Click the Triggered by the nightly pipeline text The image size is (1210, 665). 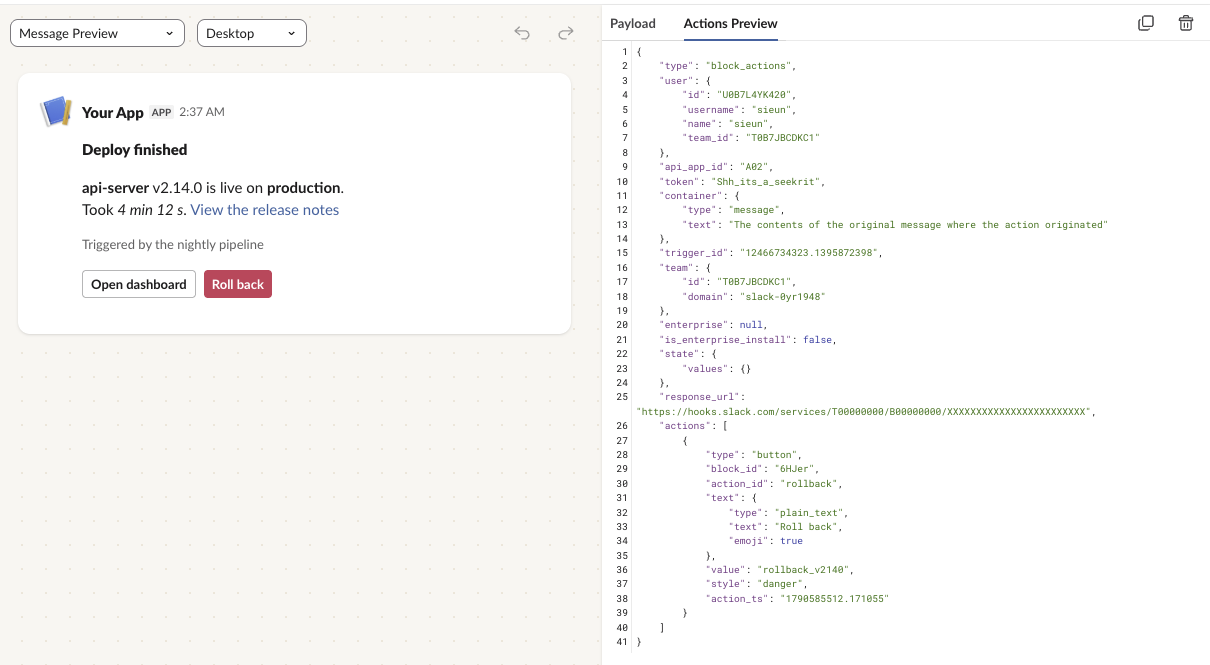point(173,244)
